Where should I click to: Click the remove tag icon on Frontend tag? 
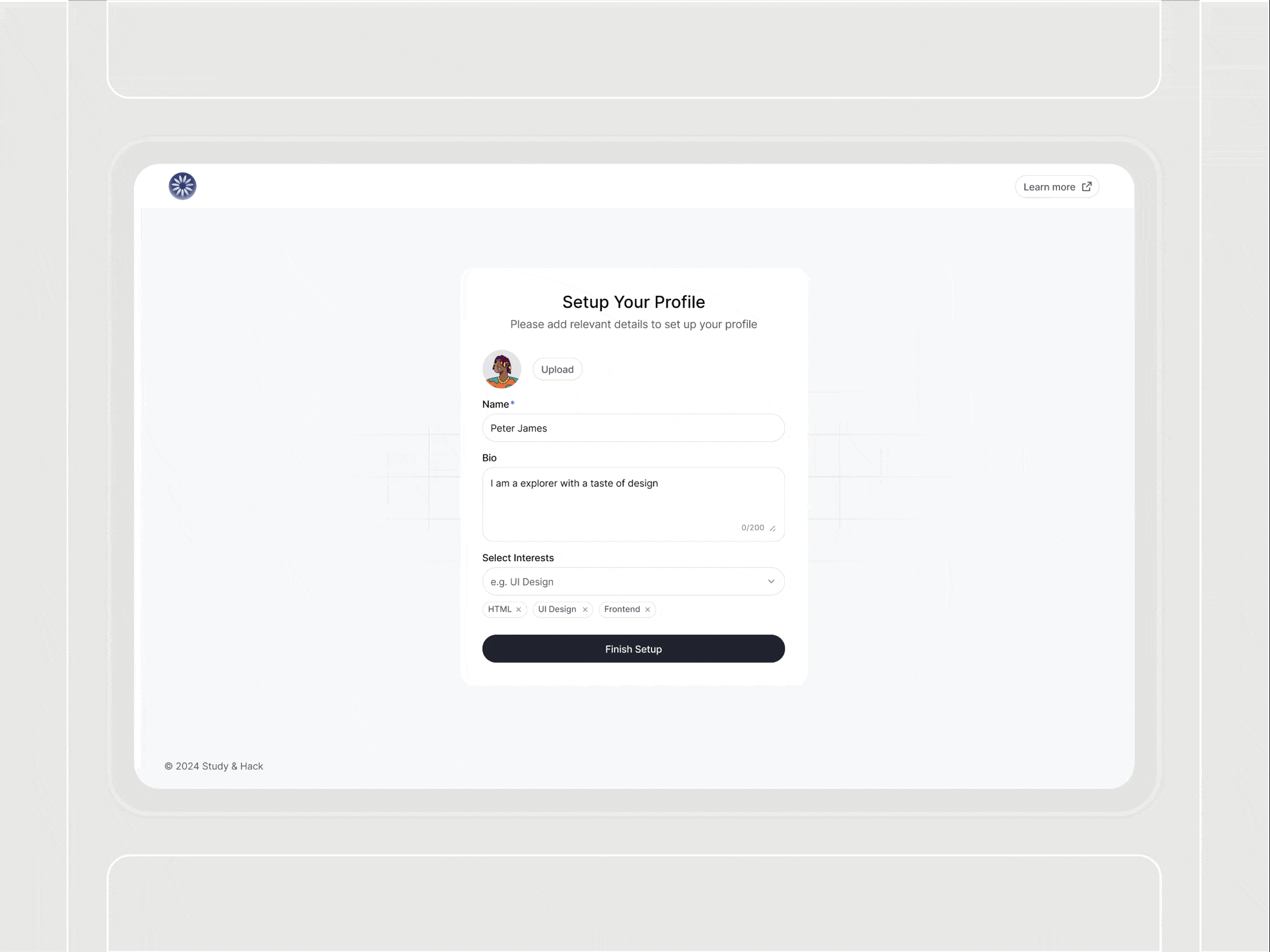648,609
